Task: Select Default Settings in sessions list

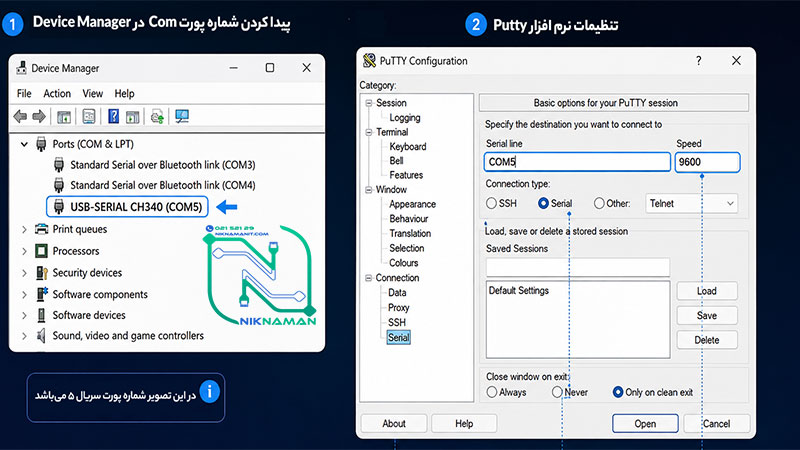Action: coord(518,290)
